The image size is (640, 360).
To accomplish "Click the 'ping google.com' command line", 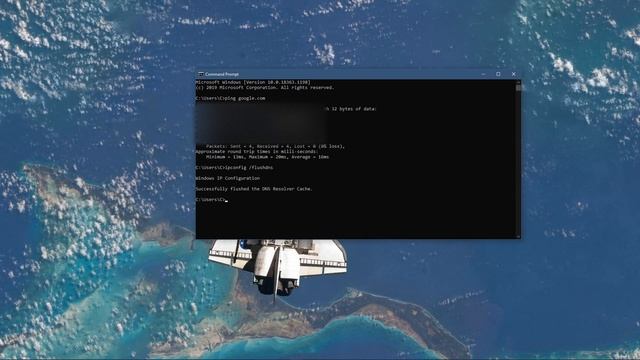I will pyautogui.click(x=231, y=98).
